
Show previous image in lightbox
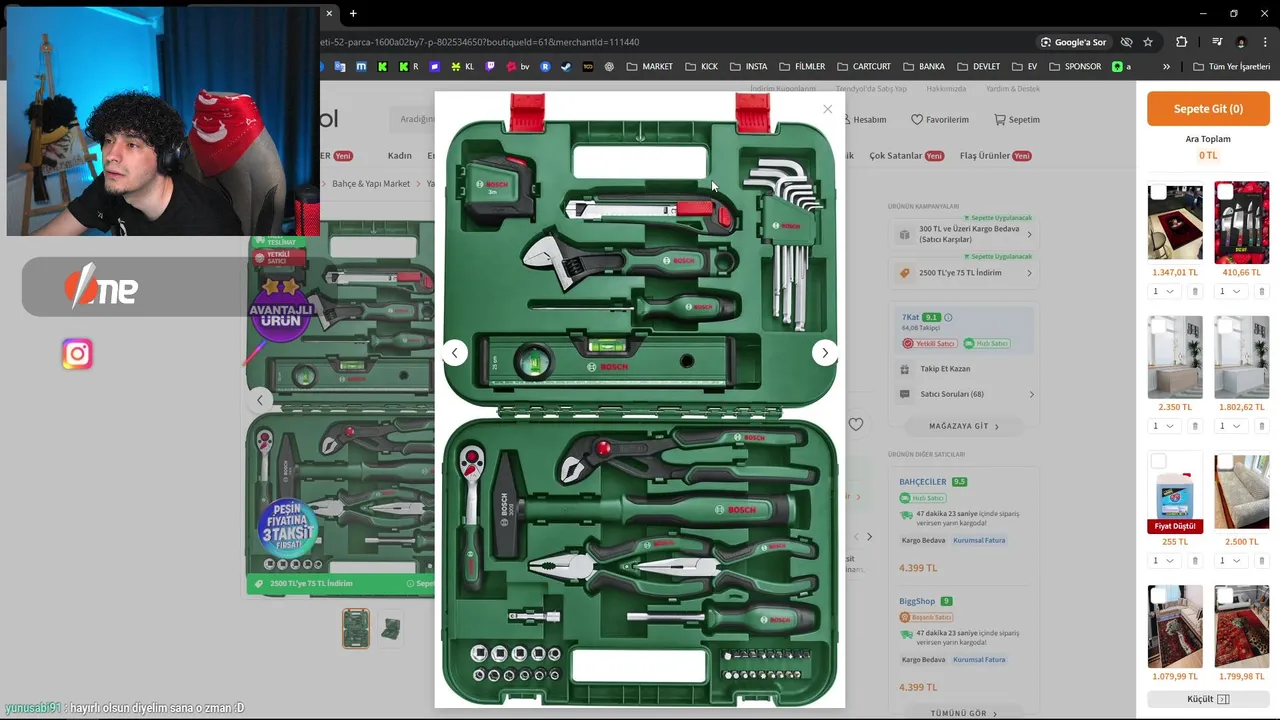454,352
